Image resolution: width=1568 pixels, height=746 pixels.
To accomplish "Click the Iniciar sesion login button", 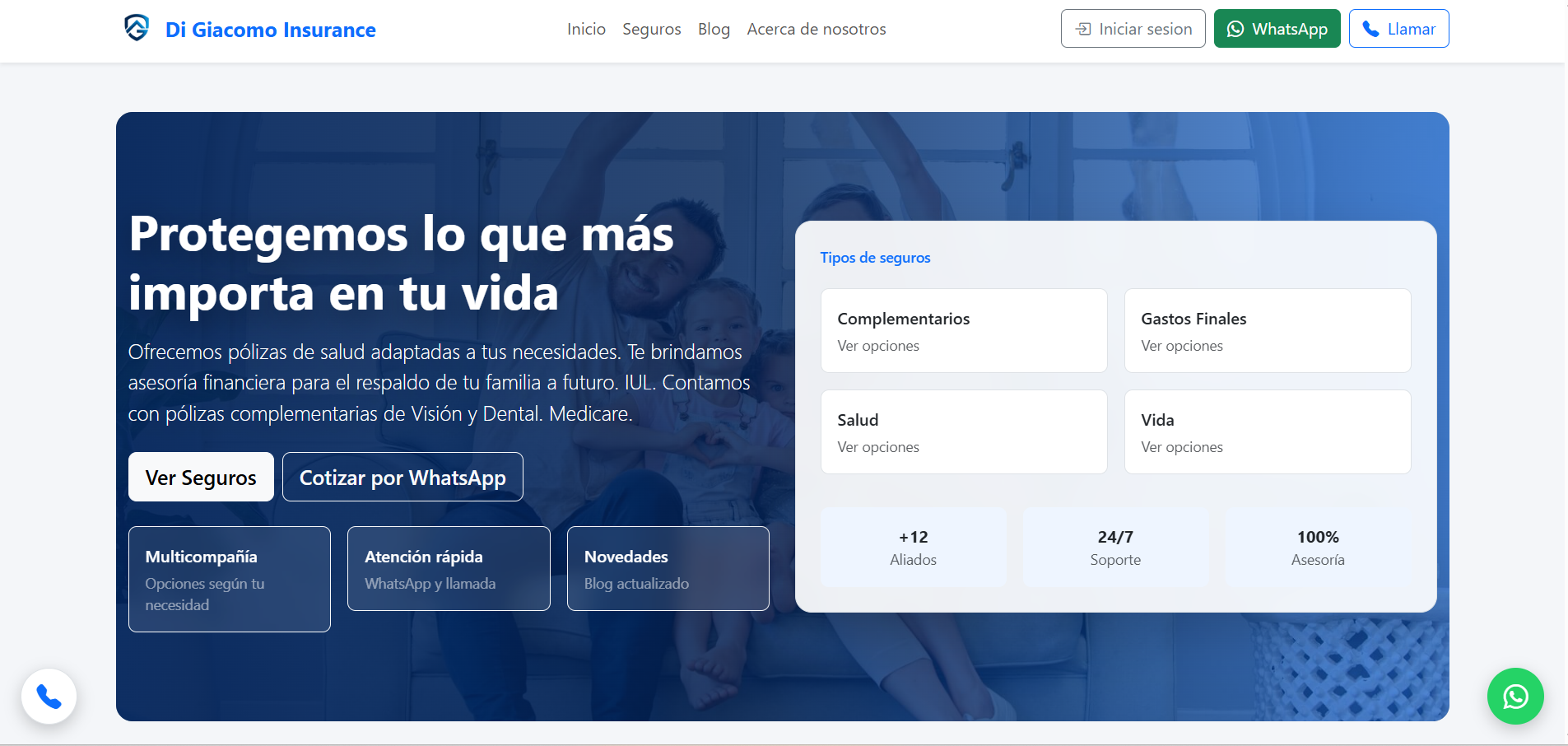I will pyautogui.click(x=1133, y=29).
